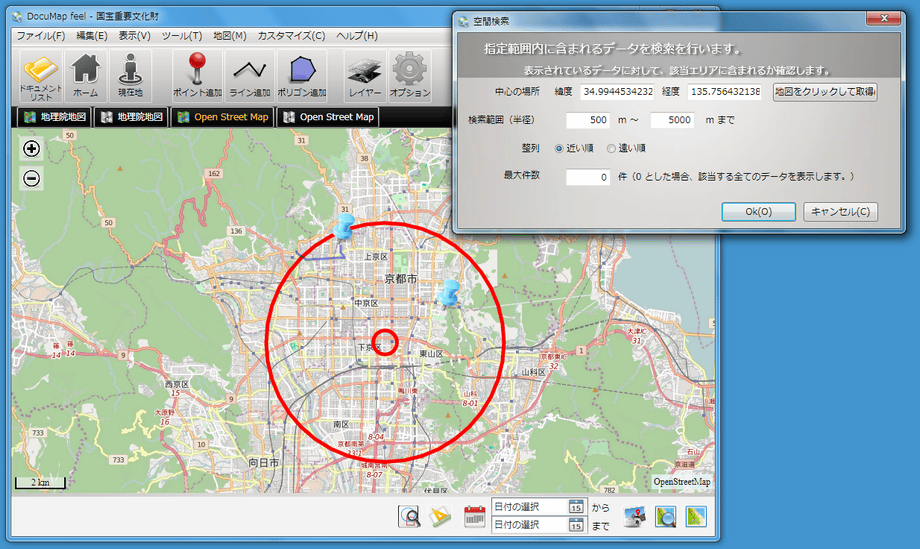Click the OpenStreetMap attribution text
This screenshot has width=920, height=549.
682,482
